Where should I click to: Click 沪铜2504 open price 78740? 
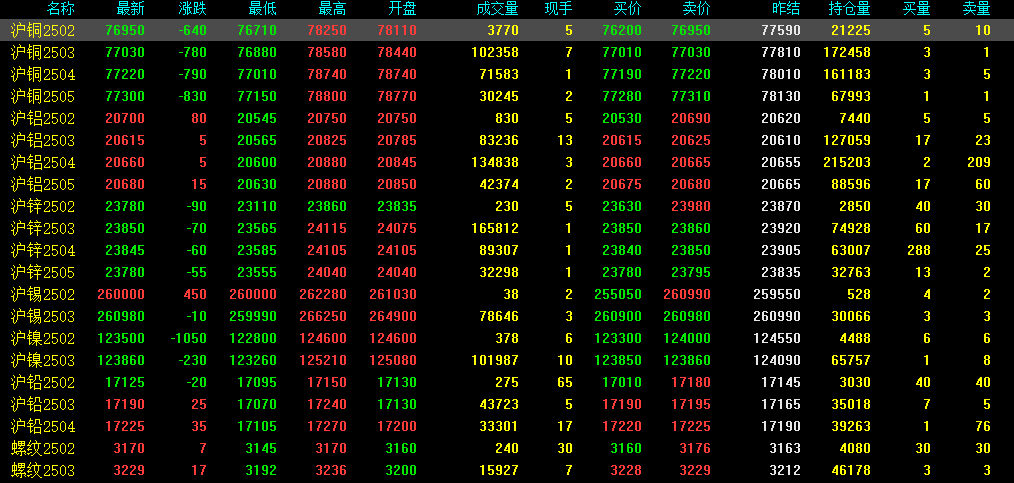point(397,74)
